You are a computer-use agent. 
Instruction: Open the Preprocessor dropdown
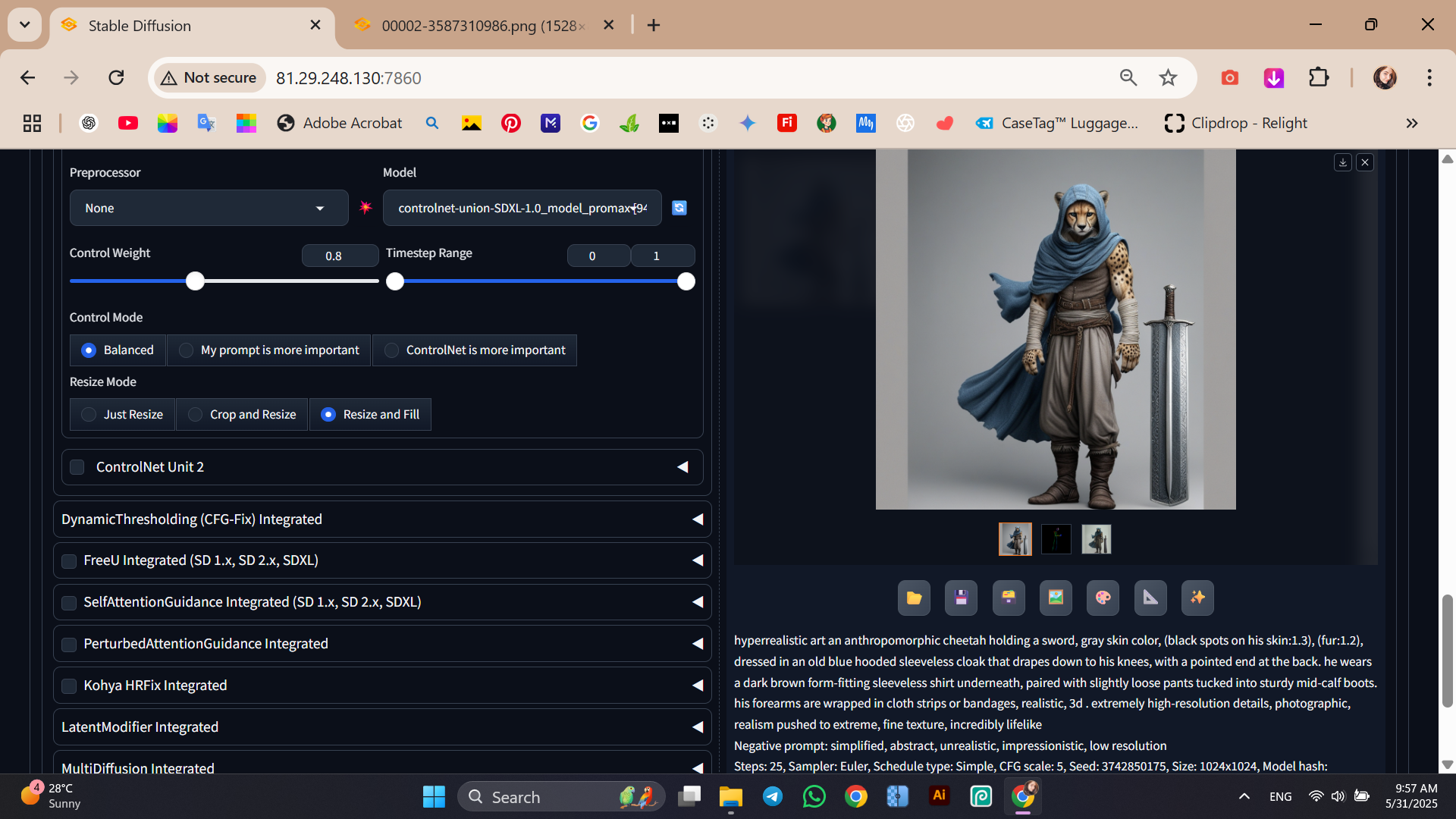click(x=209, y=208)
